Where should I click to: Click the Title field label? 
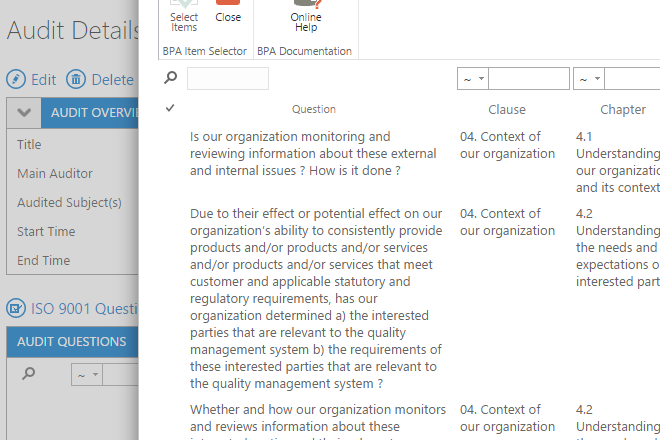pos(29,144)
